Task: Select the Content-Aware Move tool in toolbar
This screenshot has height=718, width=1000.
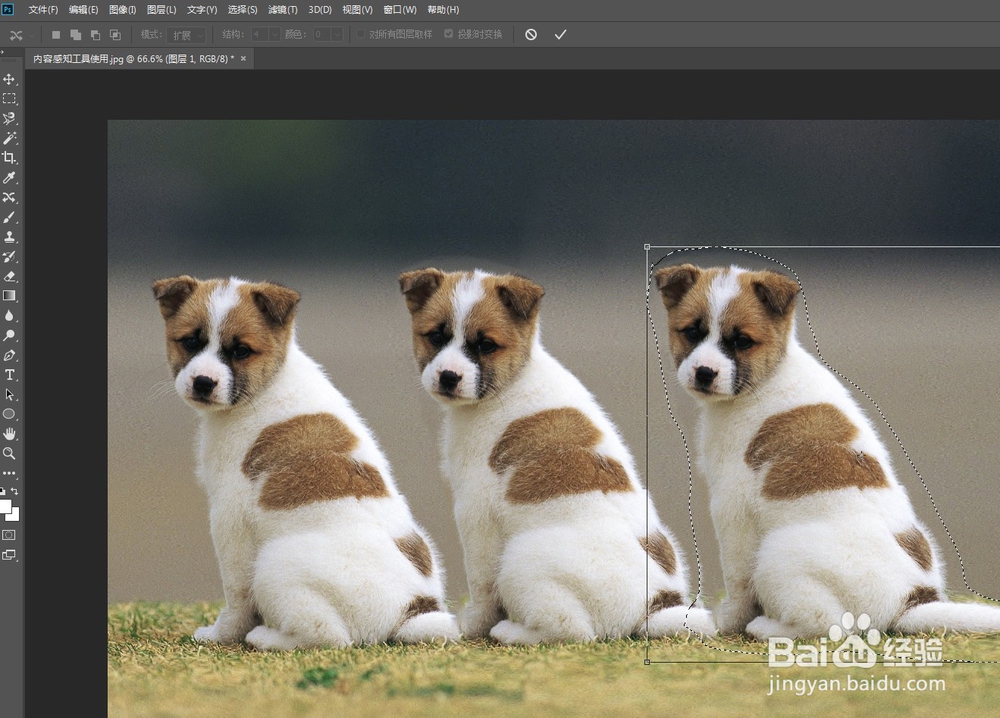Action: coord(9,198)
